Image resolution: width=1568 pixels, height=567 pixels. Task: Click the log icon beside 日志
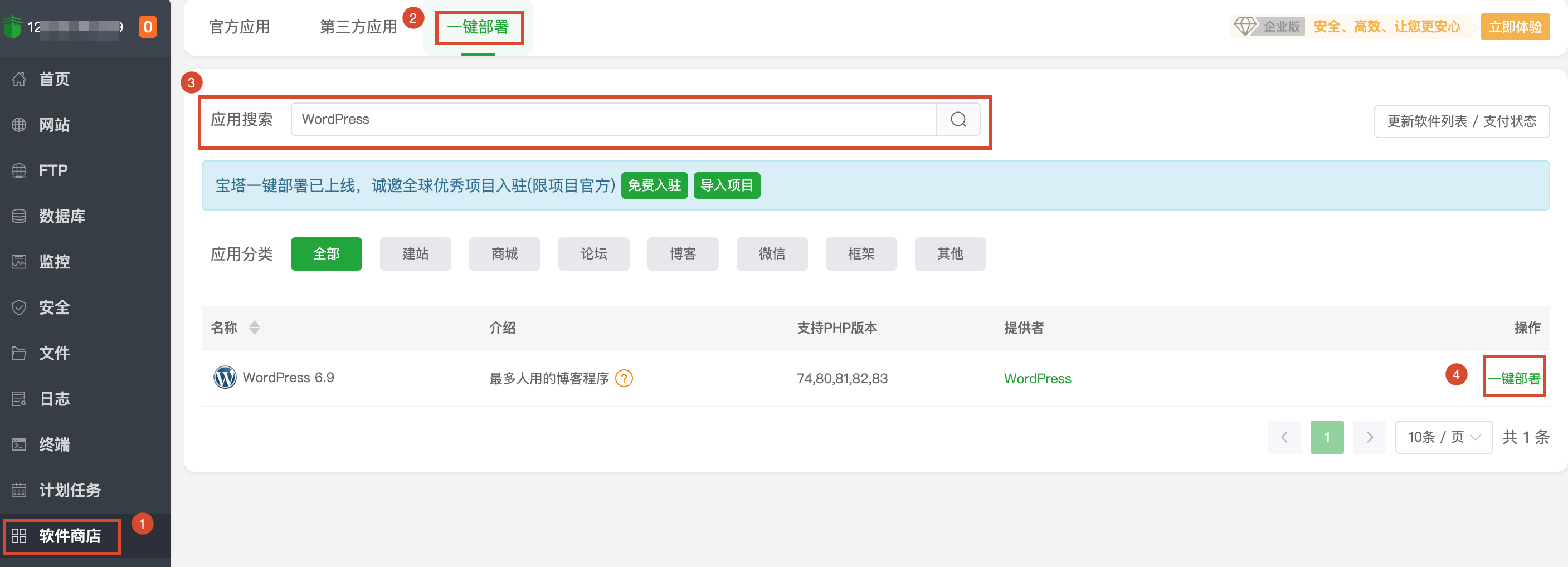[19, 398]
